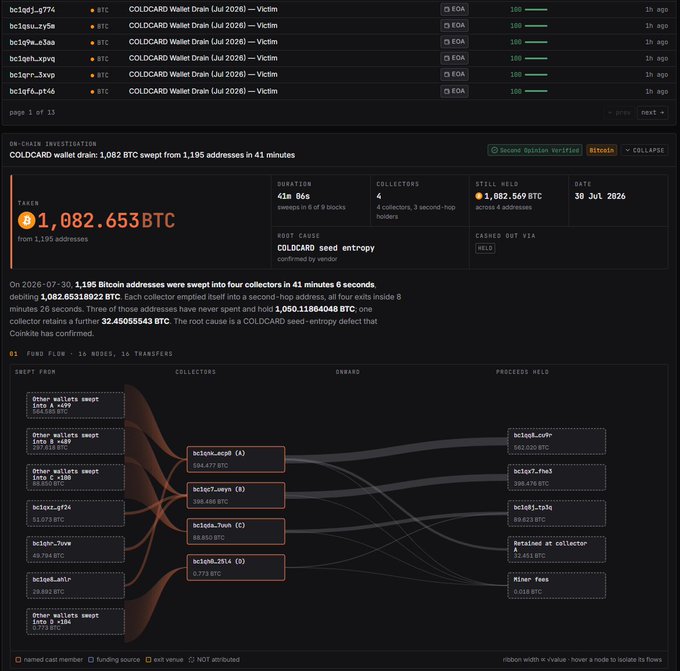The image size is (680, 671).
Task: Open address bc1qrr…3xvp
Action: coord(32,75)
